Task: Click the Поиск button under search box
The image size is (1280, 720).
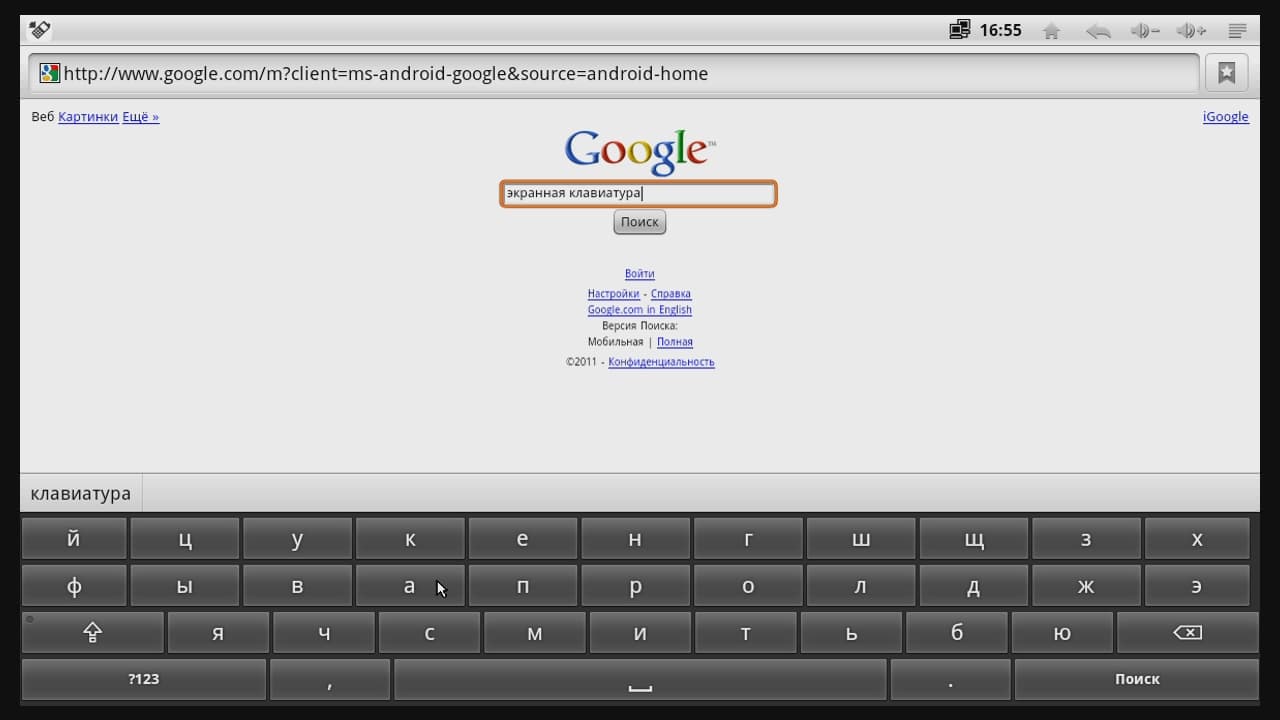Action: click(640, 222)
